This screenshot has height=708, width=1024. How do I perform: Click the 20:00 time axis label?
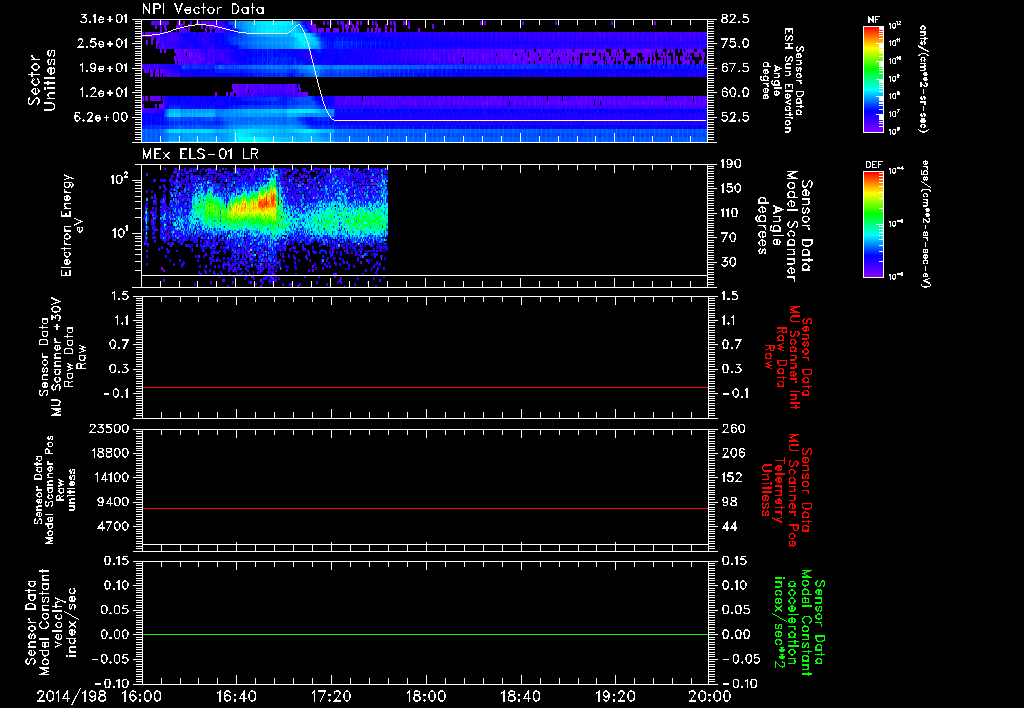pos(710,696)
